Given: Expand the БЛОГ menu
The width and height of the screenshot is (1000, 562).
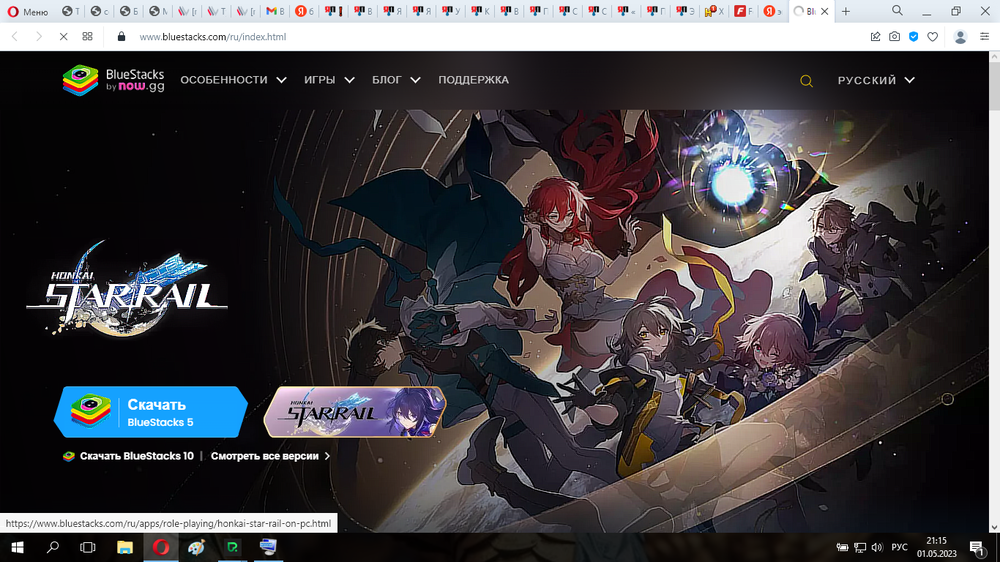Looking at the screenshot, I should click(x=396, y=80).
